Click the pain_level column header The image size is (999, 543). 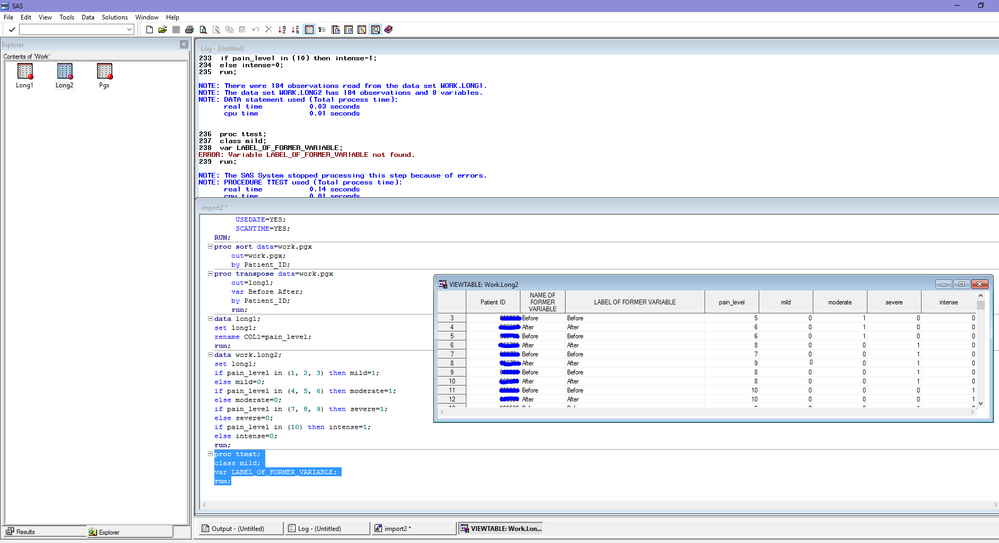click(731, 302)
